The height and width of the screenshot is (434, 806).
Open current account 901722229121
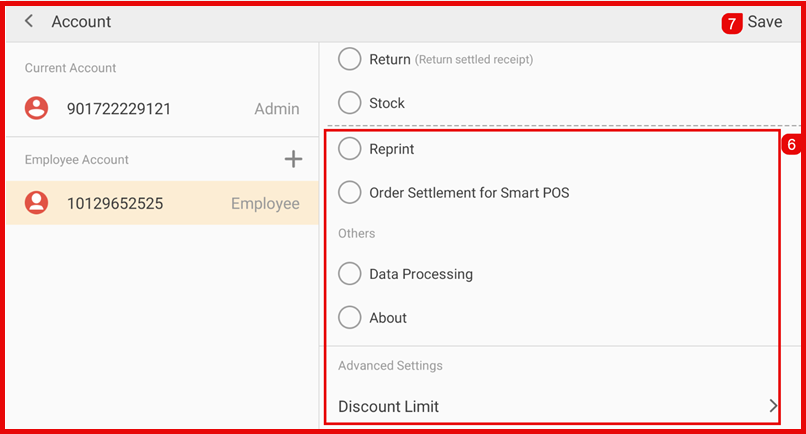[118, 109]
